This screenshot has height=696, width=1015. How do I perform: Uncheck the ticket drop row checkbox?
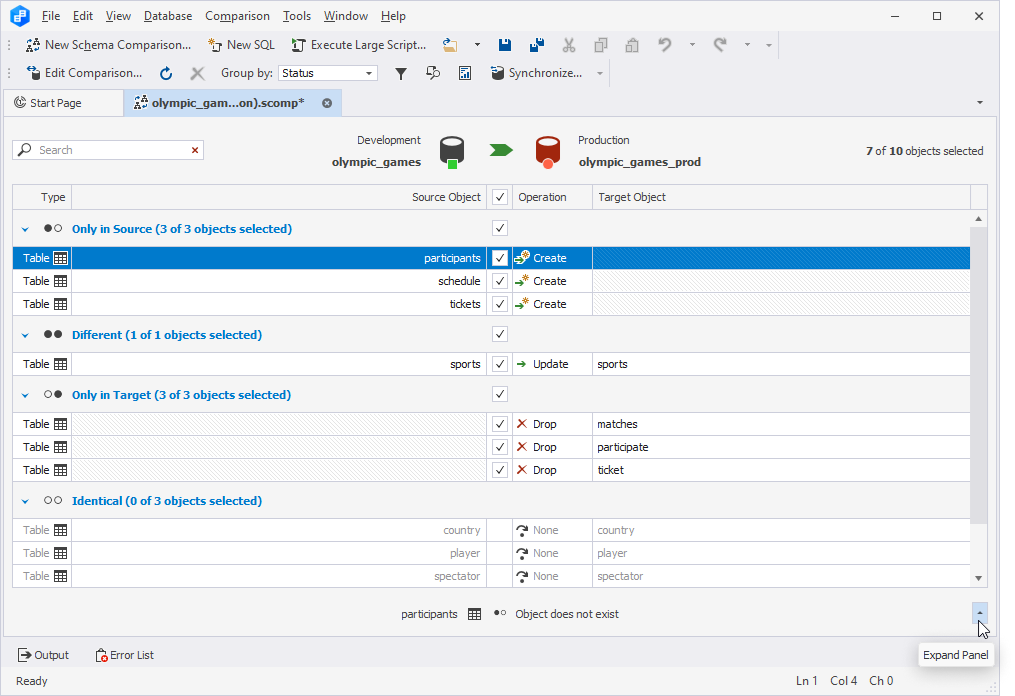pyautogui.click(x=500, y=470)
